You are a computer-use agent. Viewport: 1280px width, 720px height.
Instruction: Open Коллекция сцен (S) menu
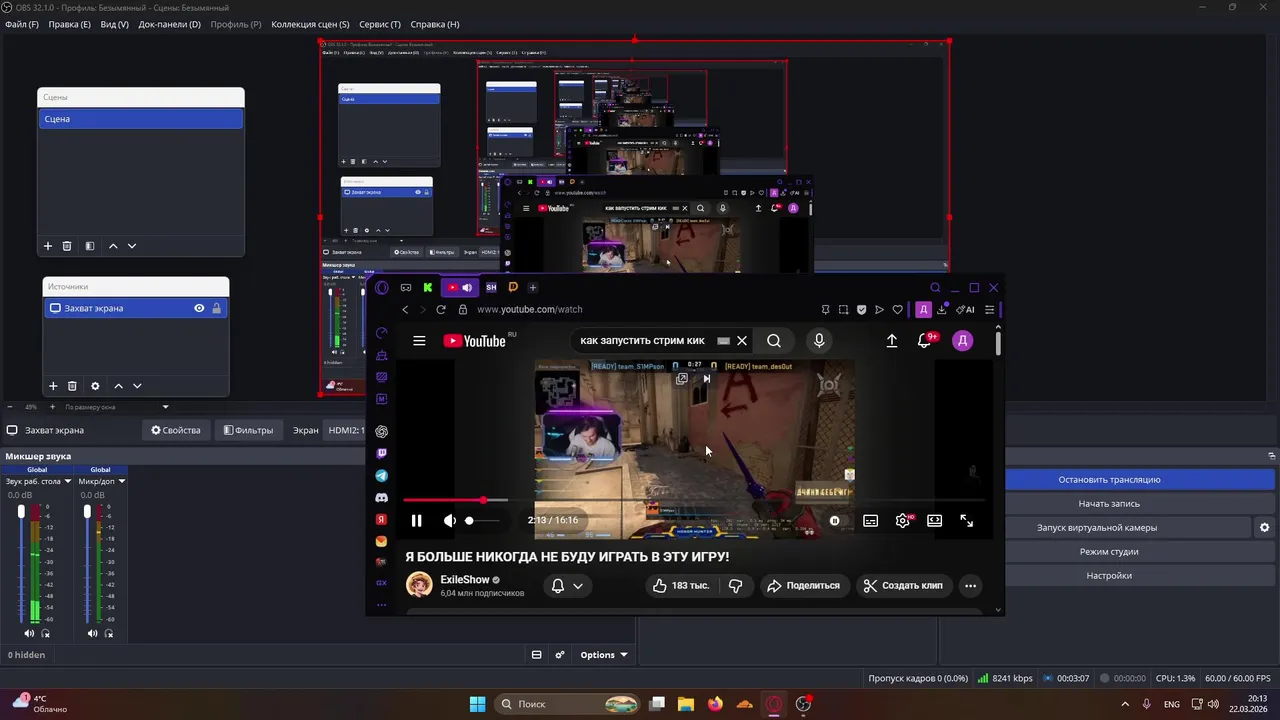coord(310,24)
